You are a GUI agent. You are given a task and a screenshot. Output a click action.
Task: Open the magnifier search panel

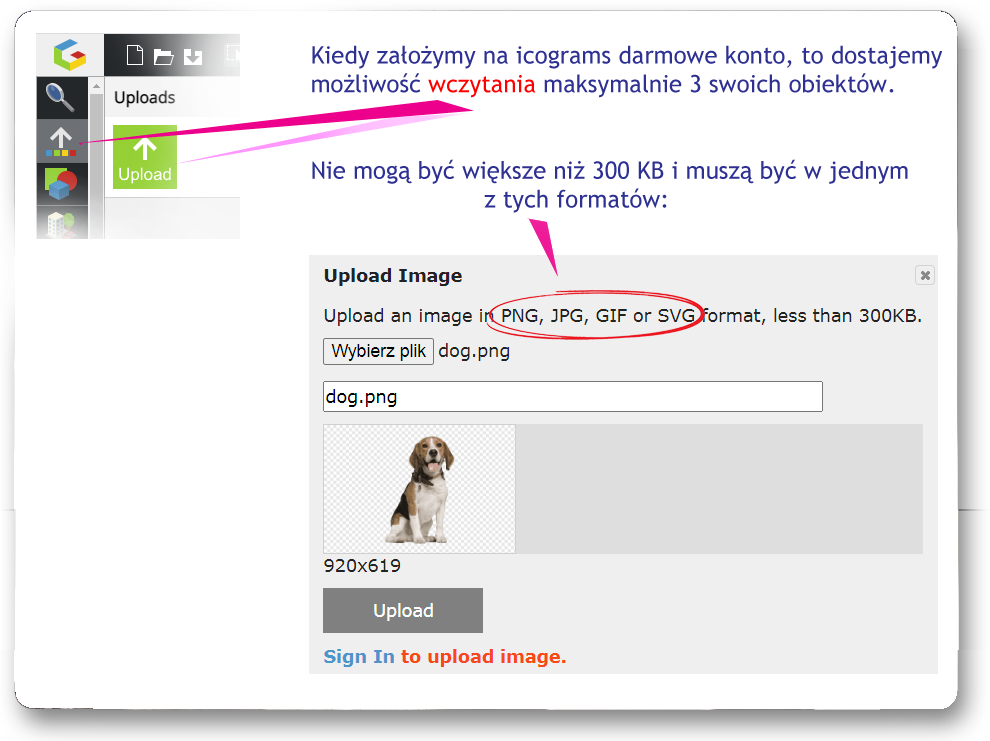(62, 98)
